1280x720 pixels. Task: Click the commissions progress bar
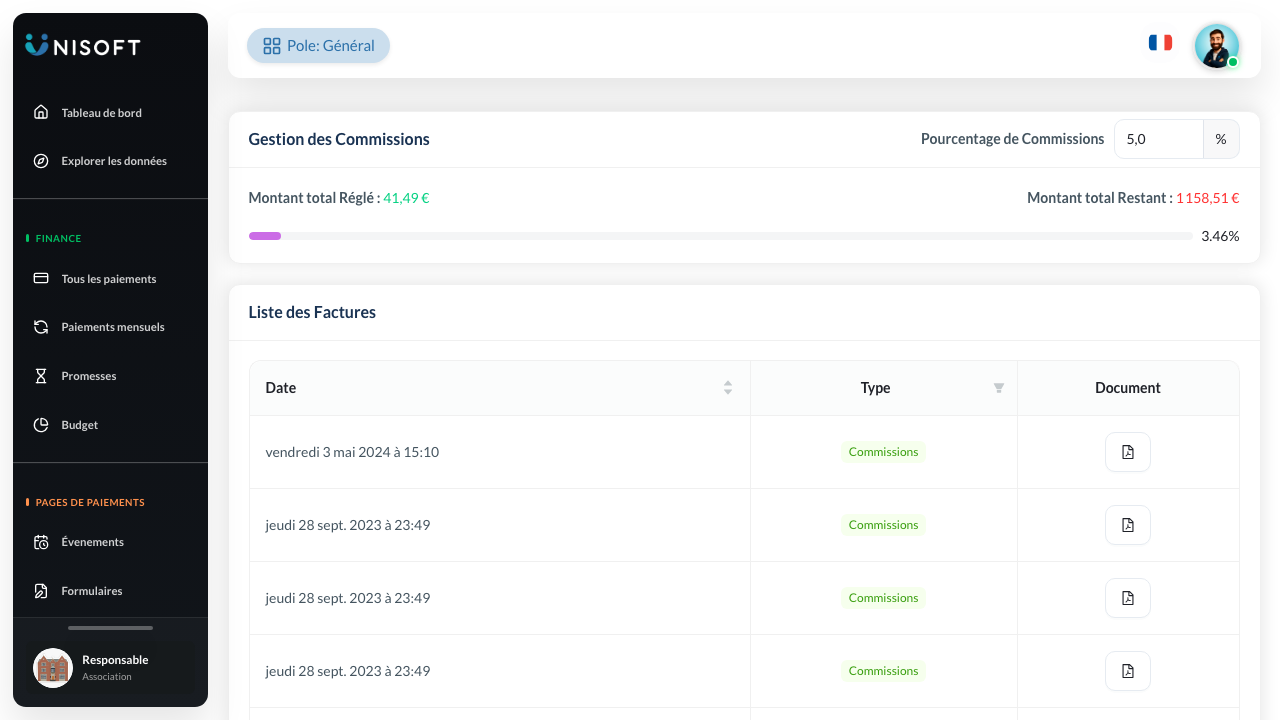click(x=720, y=236)
